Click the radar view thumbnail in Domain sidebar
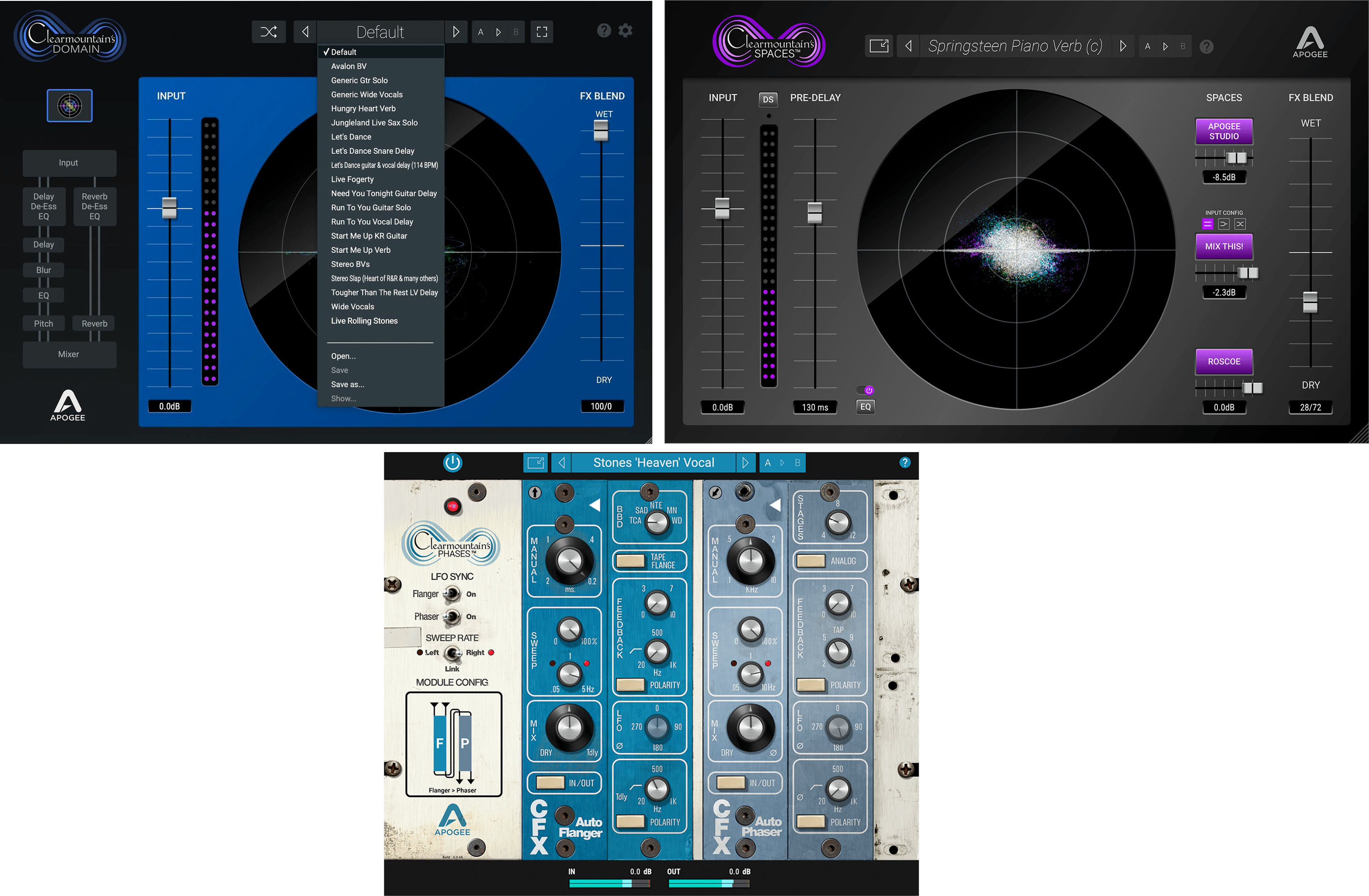The image size is (1369, 896). coord(69,105)
